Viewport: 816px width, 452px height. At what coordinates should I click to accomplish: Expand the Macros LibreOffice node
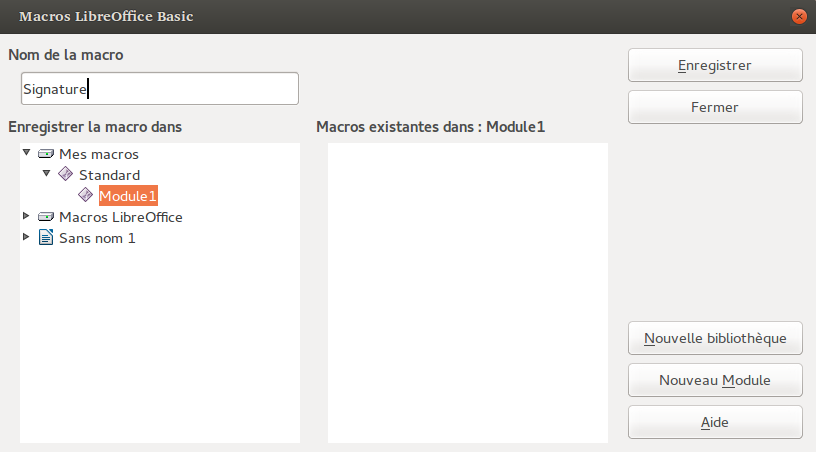[x=26, y=216]
